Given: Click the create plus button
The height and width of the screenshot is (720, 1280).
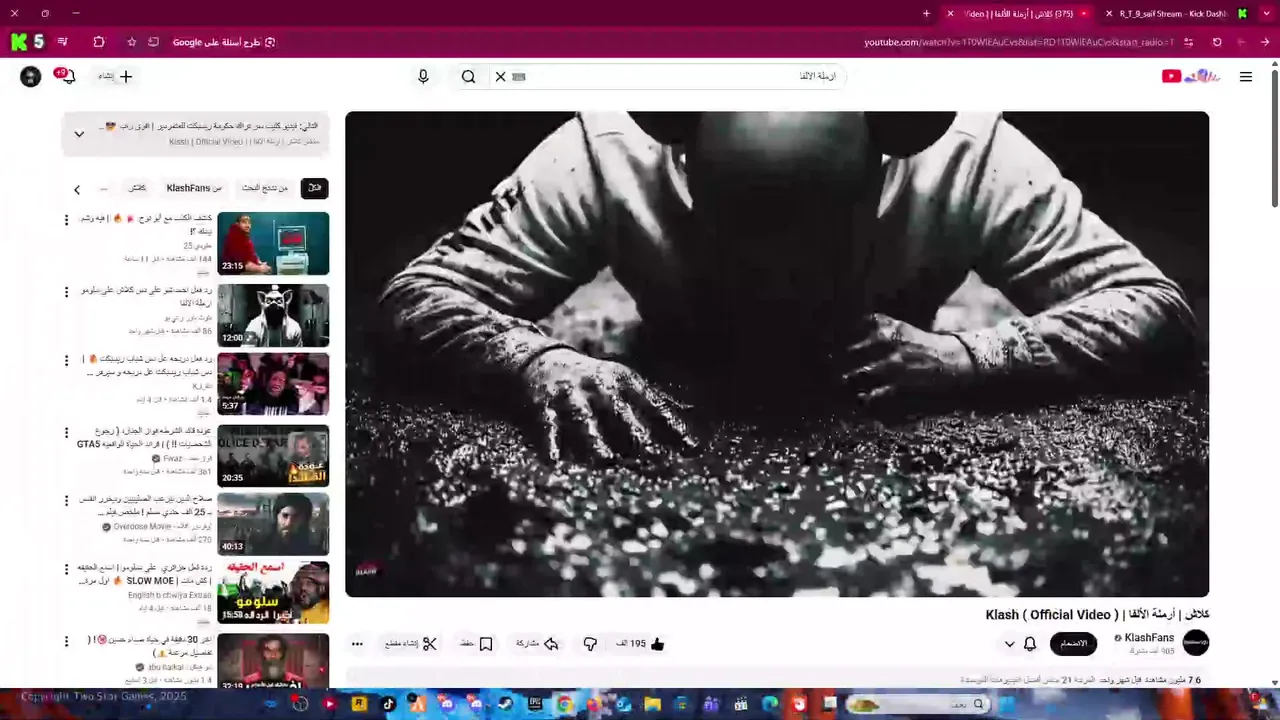Looking at the screenshot, I should coord(116,76).
